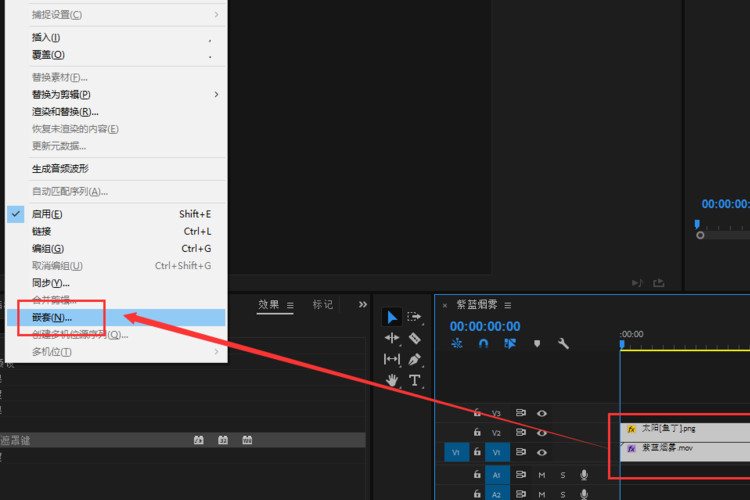Click the blue timeline timecode 00:00:00:00
Screen dimensions: 750x500
484,326
